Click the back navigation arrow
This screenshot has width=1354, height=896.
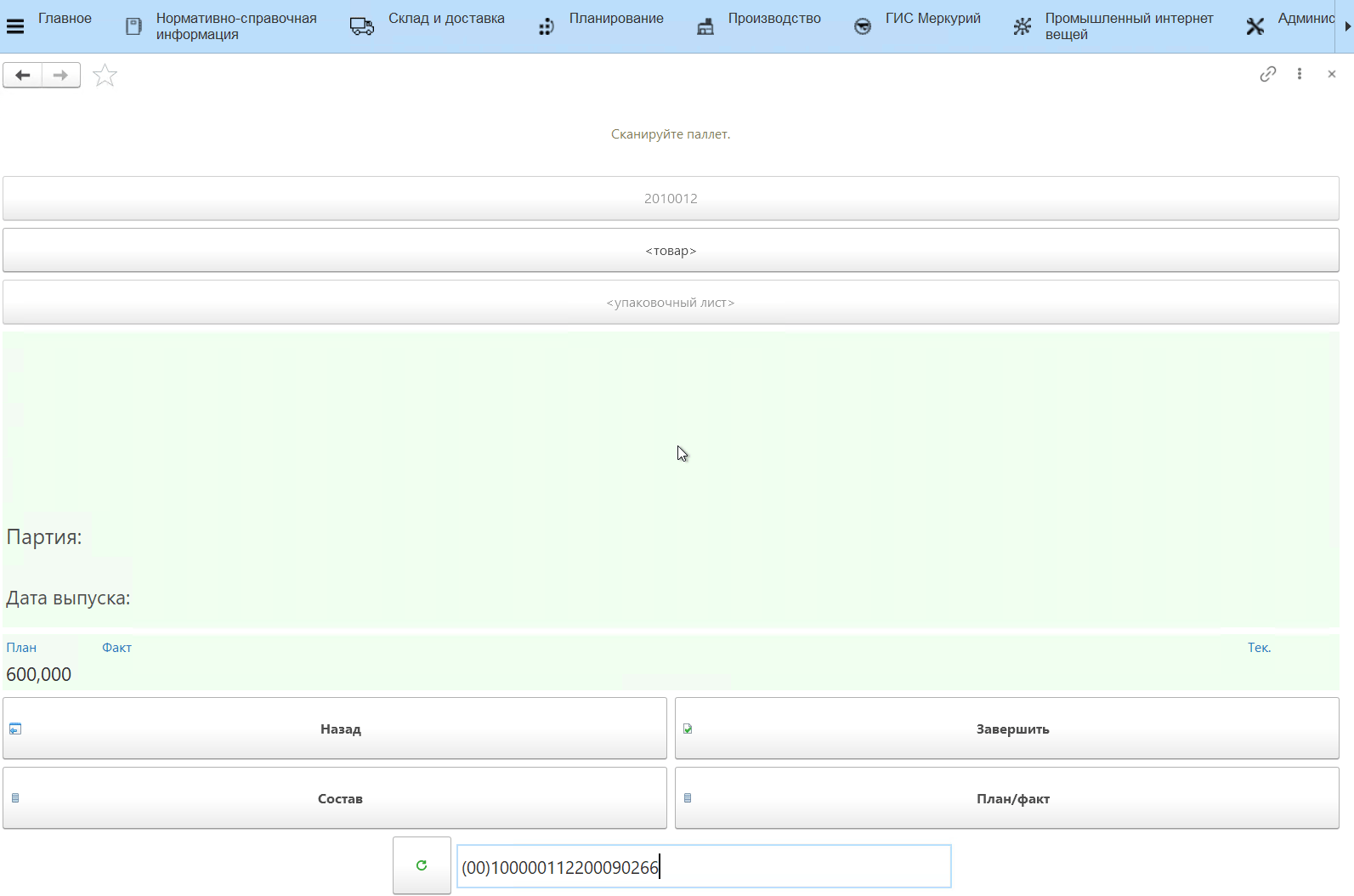click(23, 76)
